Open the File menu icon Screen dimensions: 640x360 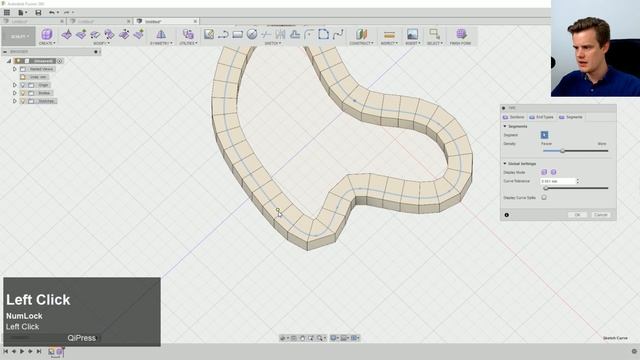tap(22, 13)
